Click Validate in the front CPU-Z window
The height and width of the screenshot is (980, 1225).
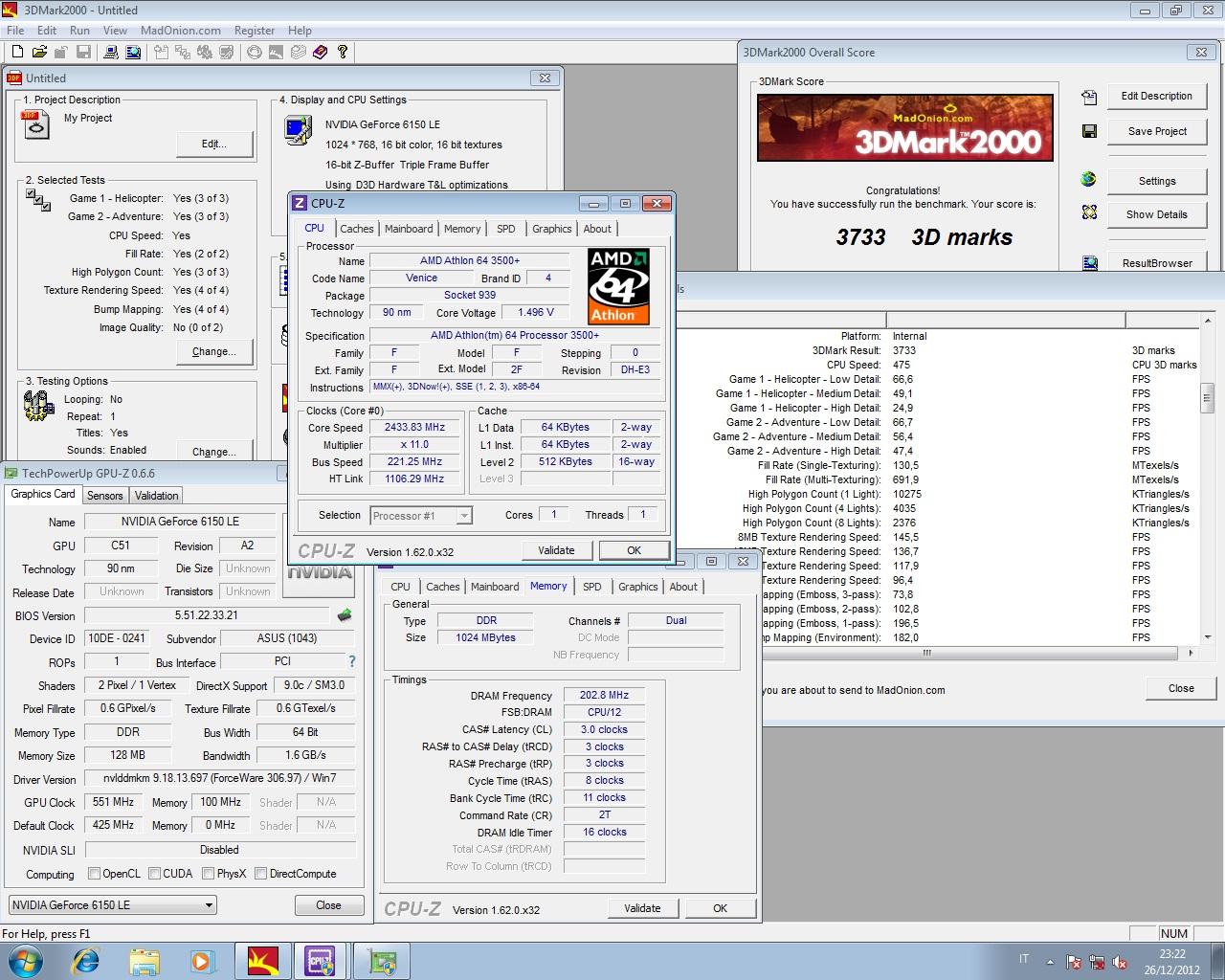click(556, 550)
